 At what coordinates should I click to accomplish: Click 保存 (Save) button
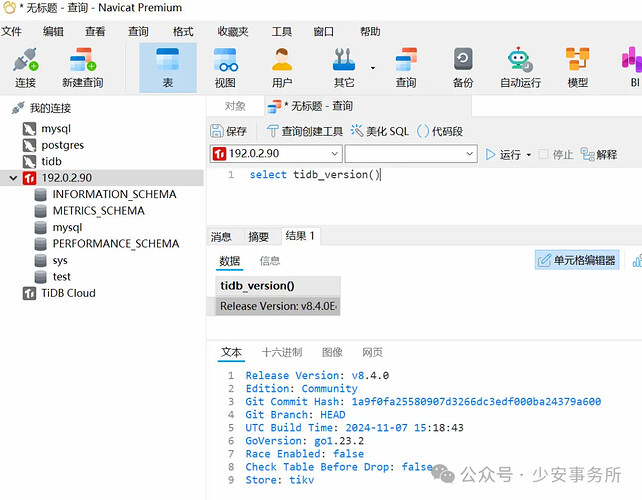228,131
